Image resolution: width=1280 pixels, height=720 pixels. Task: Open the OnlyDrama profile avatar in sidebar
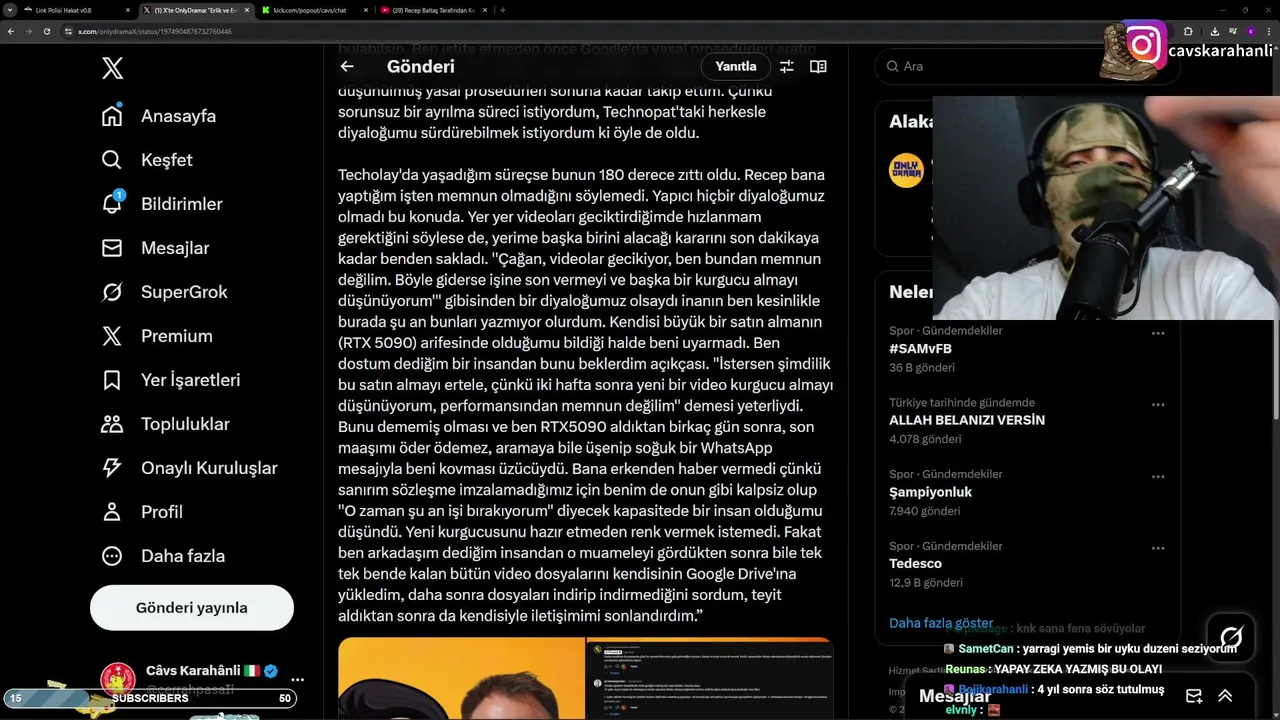coord(906,170)
